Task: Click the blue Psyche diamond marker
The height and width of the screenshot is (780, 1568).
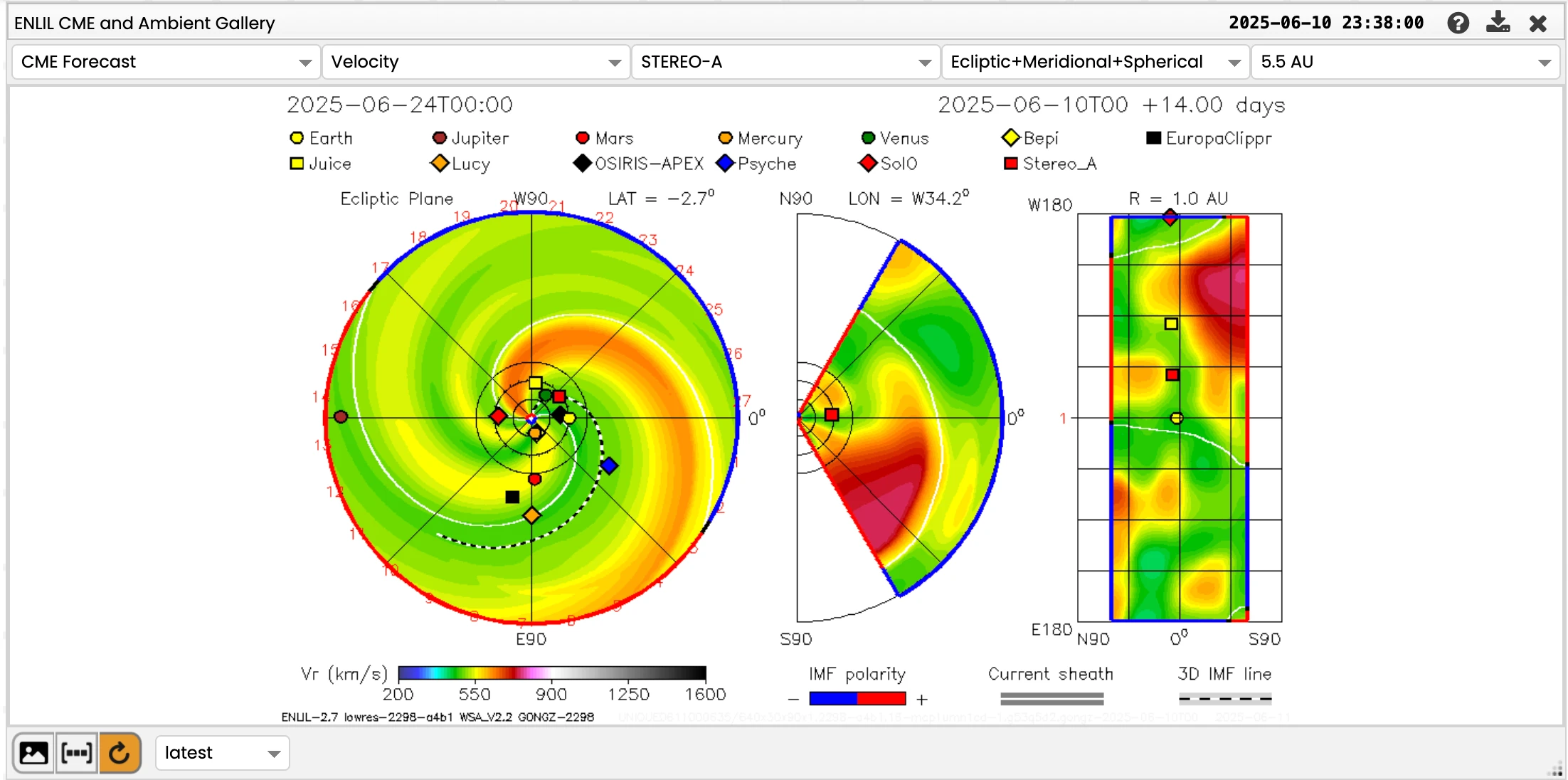Action: (609, 465)
